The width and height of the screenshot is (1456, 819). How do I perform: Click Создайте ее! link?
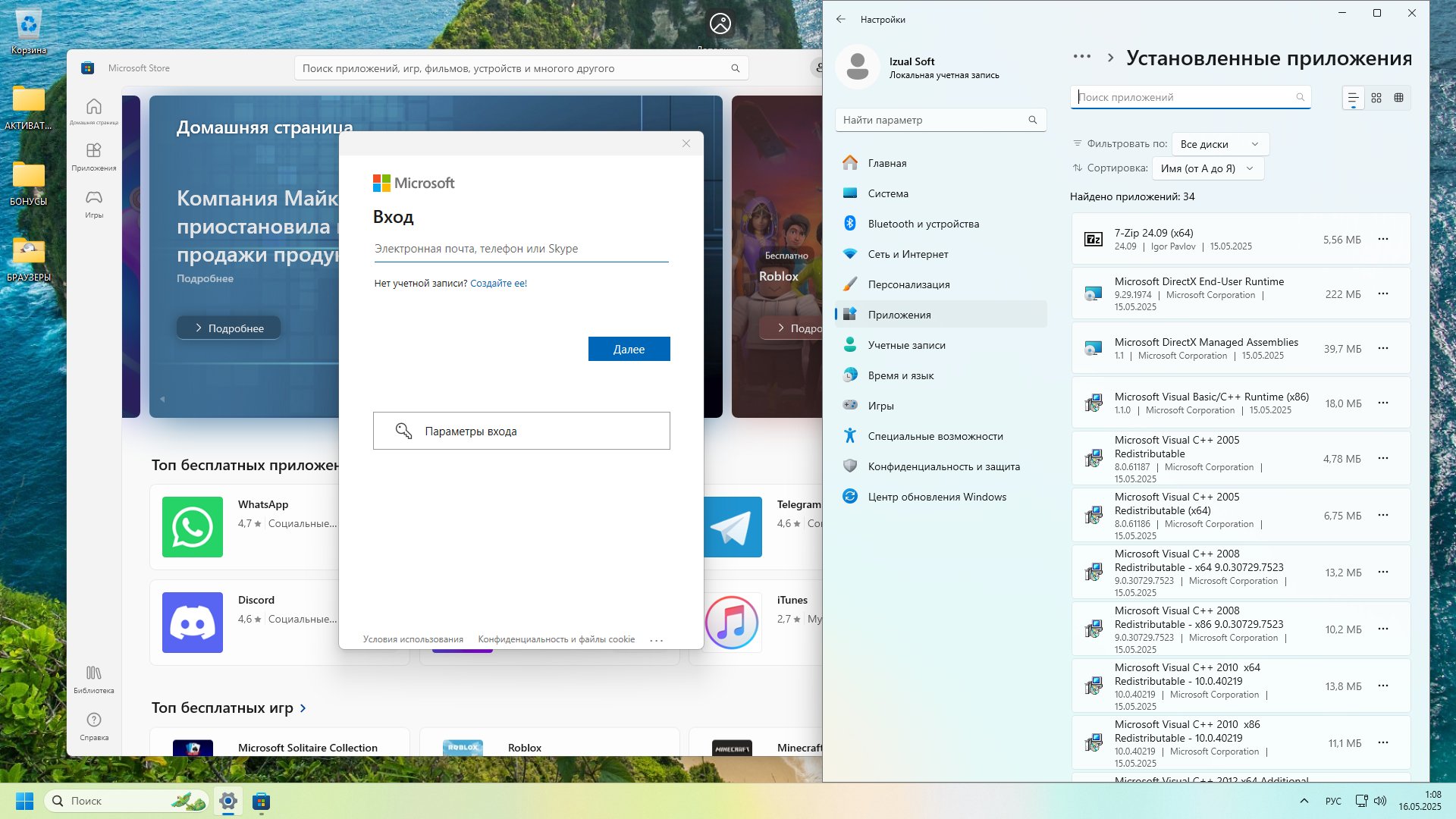pos(498,284)
